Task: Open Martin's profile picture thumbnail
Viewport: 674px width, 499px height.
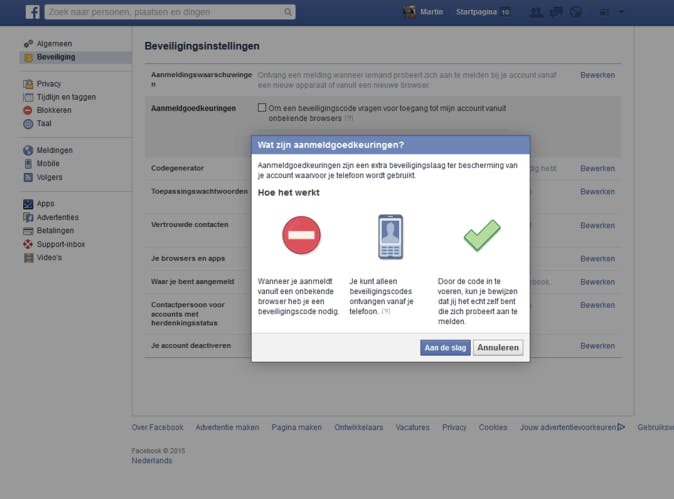Action: tap(409, 12)
